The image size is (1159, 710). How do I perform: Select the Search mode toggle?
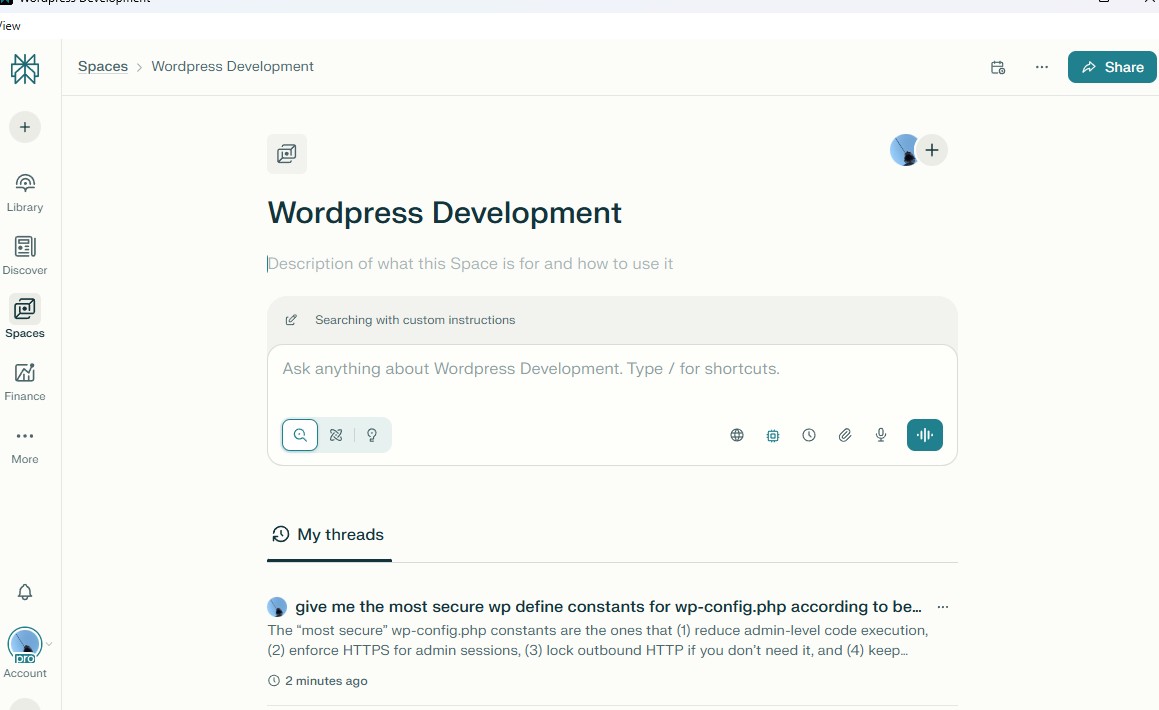click(x=300, y=435)
